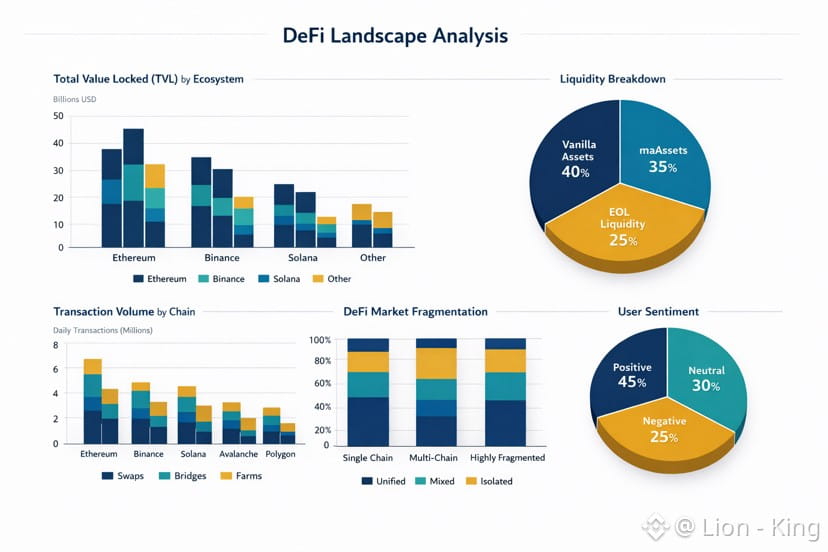
Task: Click the Isolated legend square
Action: tap(471, 481)
